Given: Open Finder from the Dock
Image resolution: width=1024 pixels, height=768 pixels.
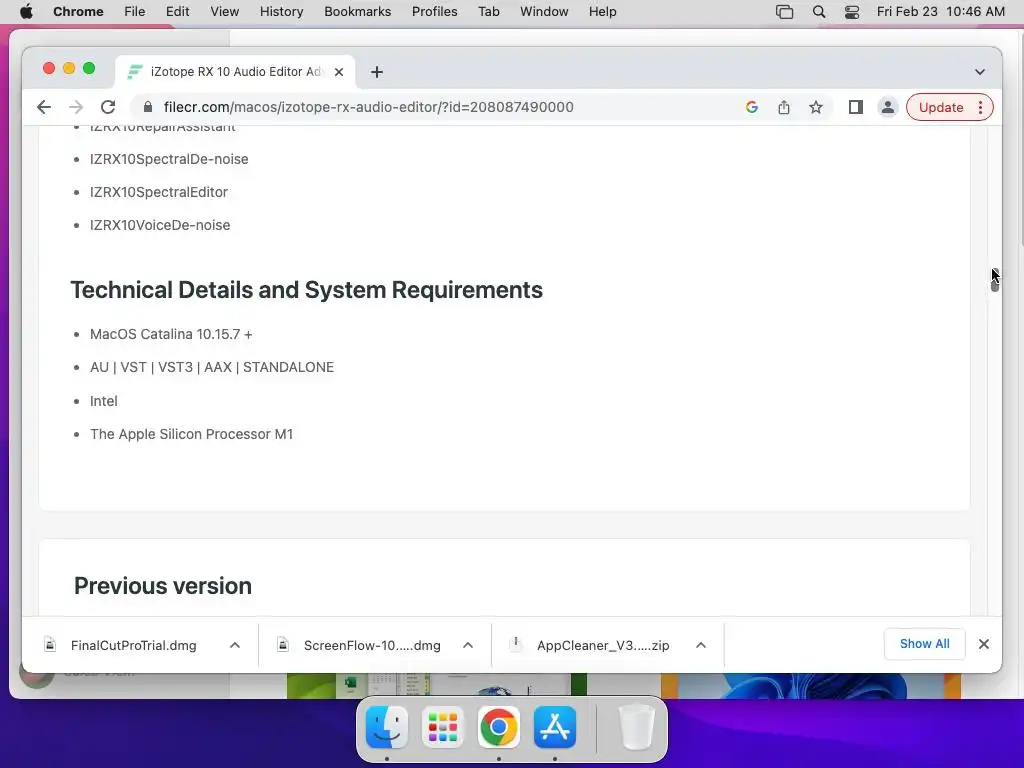Looking at the screenshot, I should pyautogui.click(x=387, y=727).
